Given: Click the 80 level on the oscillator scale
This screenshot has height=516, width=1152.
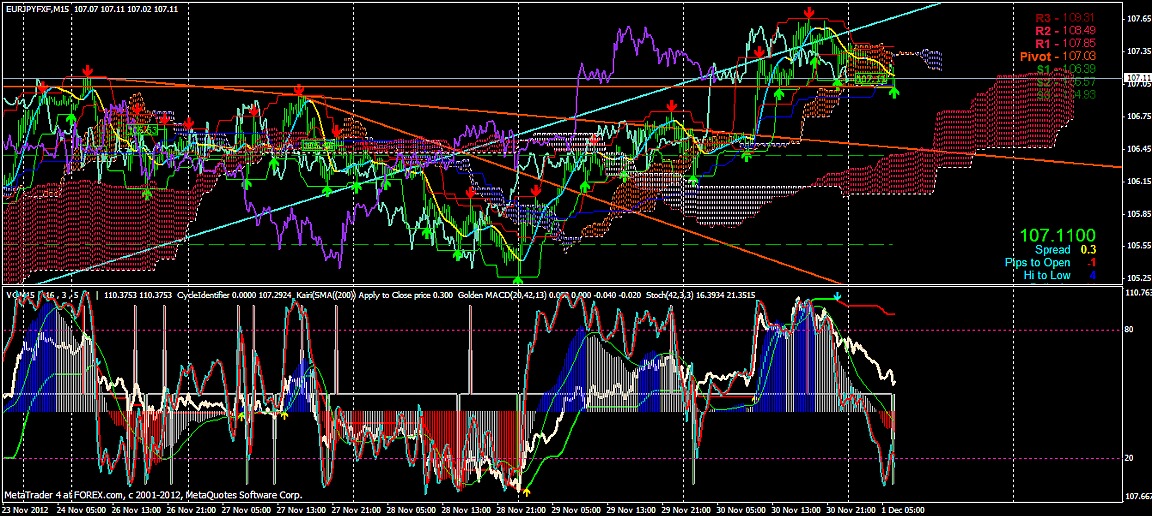Looking at the screenshot, I should pos(1130,330).
